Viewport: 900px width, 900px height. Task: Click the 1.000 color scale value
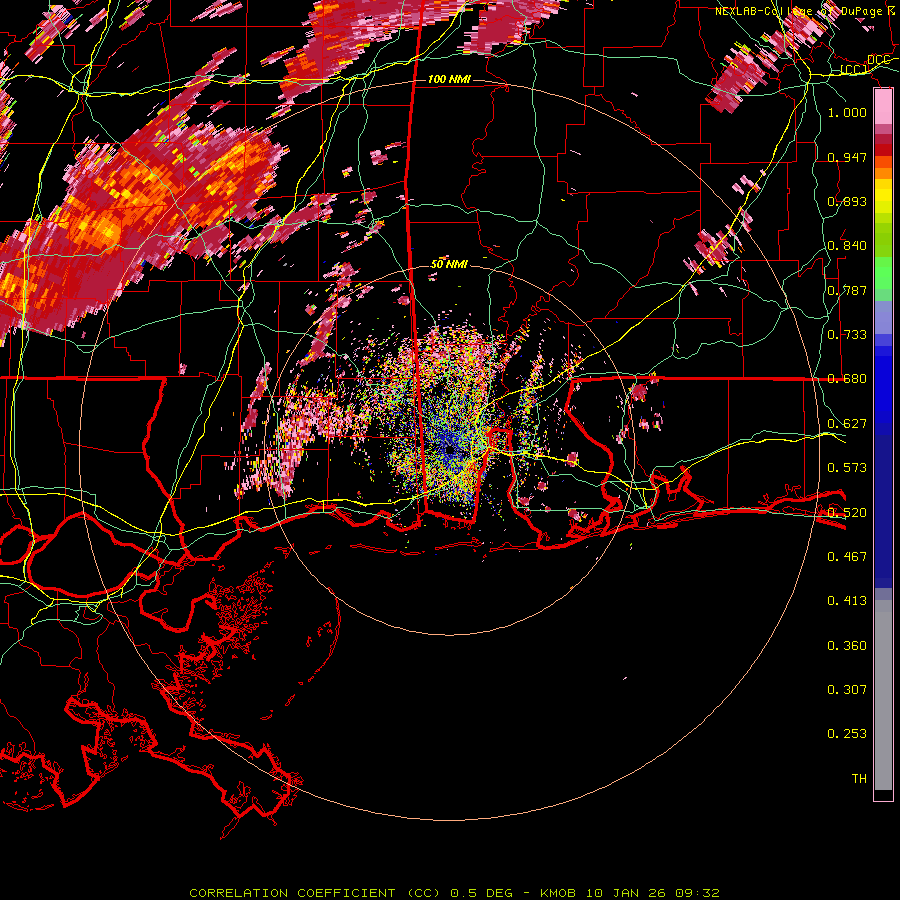pos(847,112)
